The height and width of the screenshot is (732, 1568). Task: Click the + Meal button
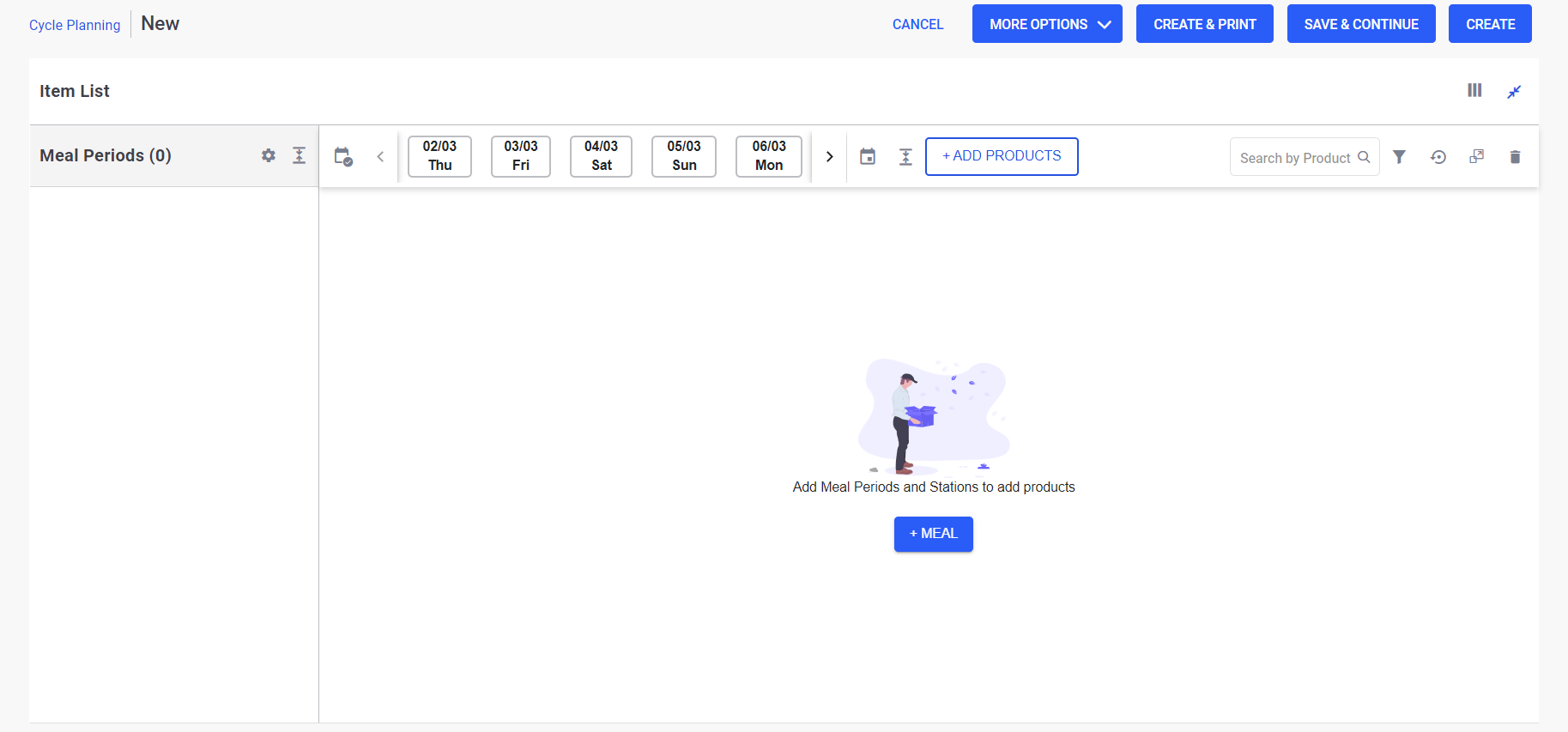pos(934,534)
